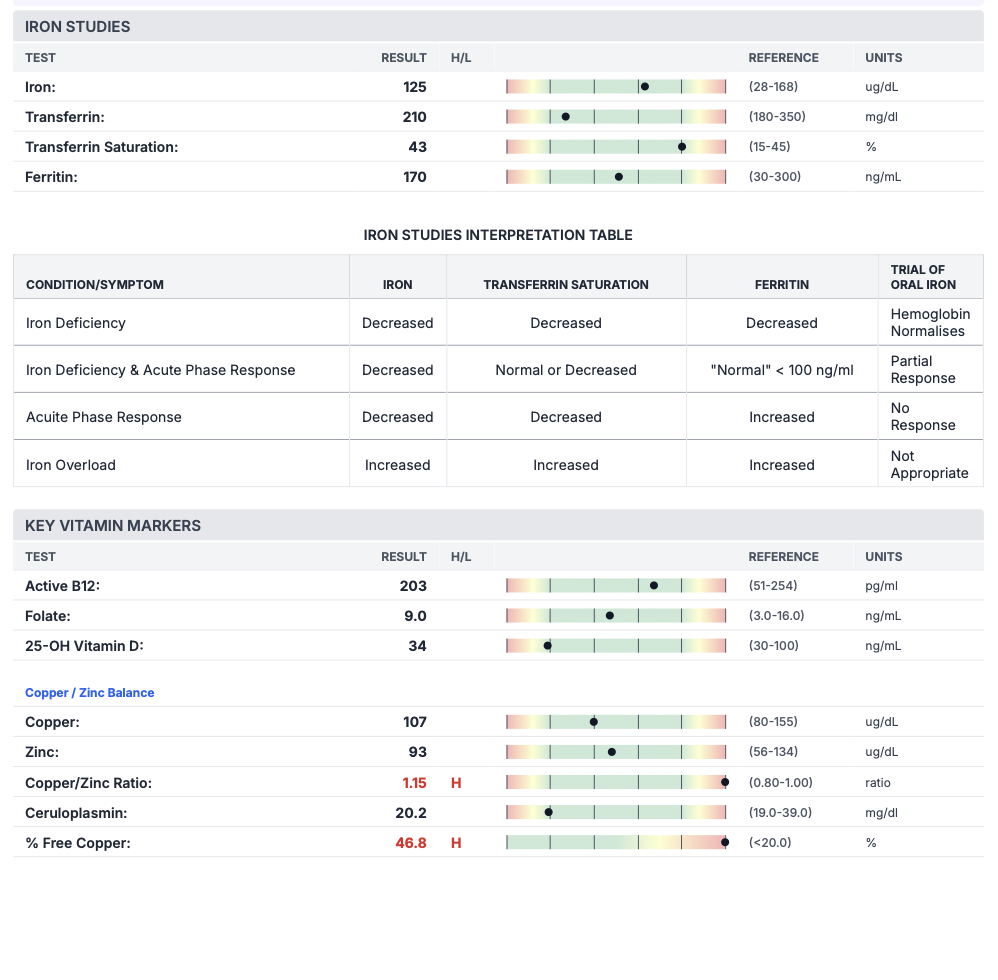Click the Transferrin range bar marker

565,116
